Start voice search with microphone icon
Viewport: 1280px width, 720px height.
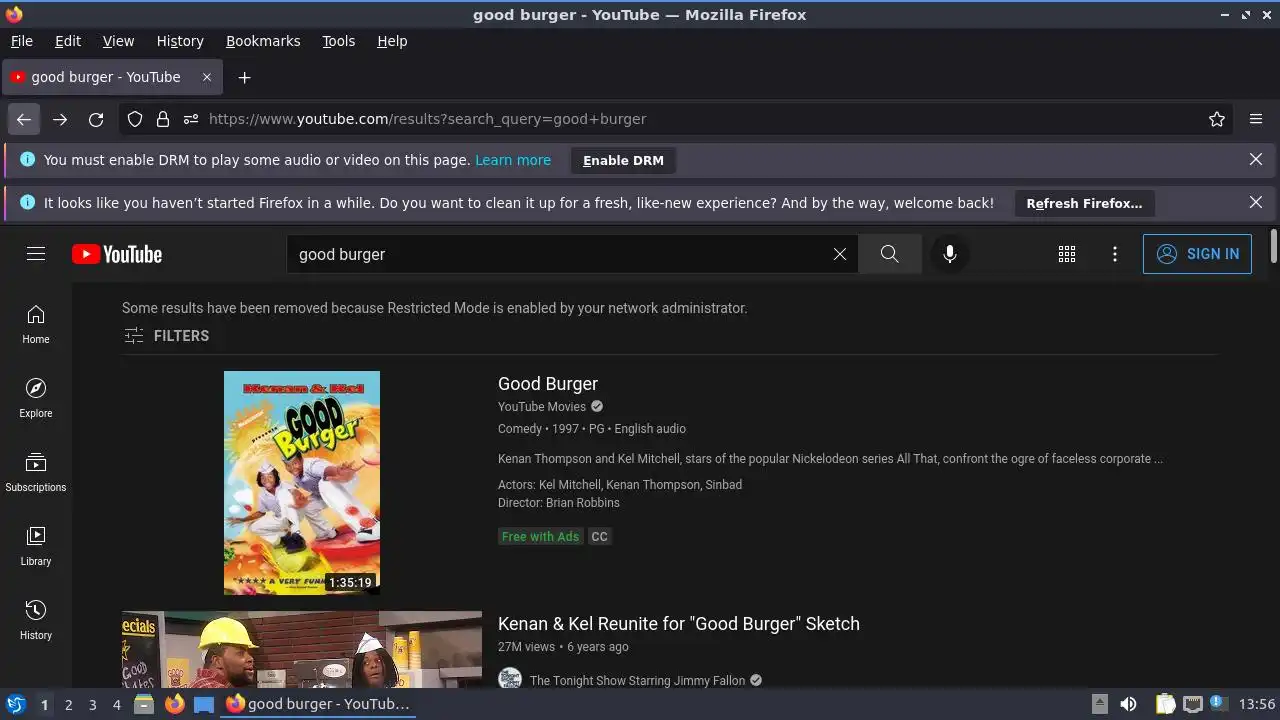[950, 254]
